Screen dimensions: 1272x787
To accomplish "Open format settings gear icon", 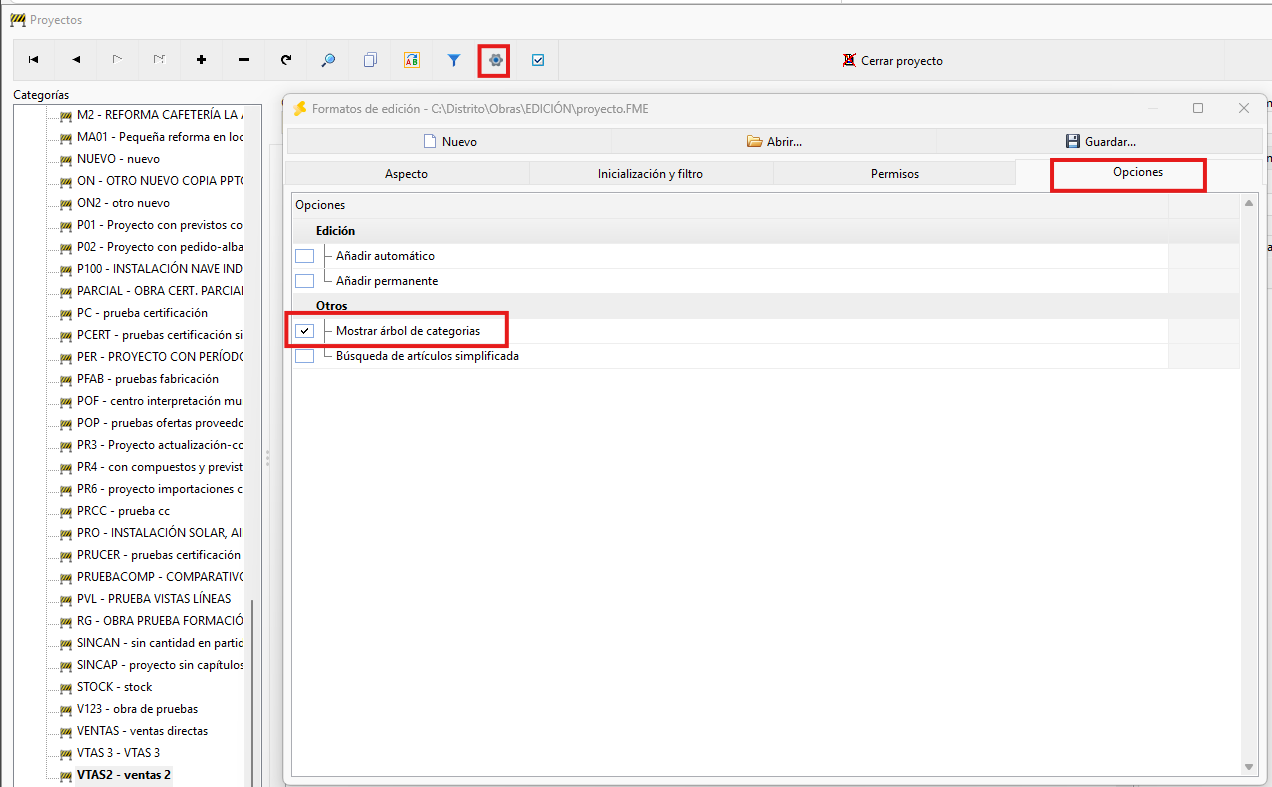I will click(x=495, y=60).
